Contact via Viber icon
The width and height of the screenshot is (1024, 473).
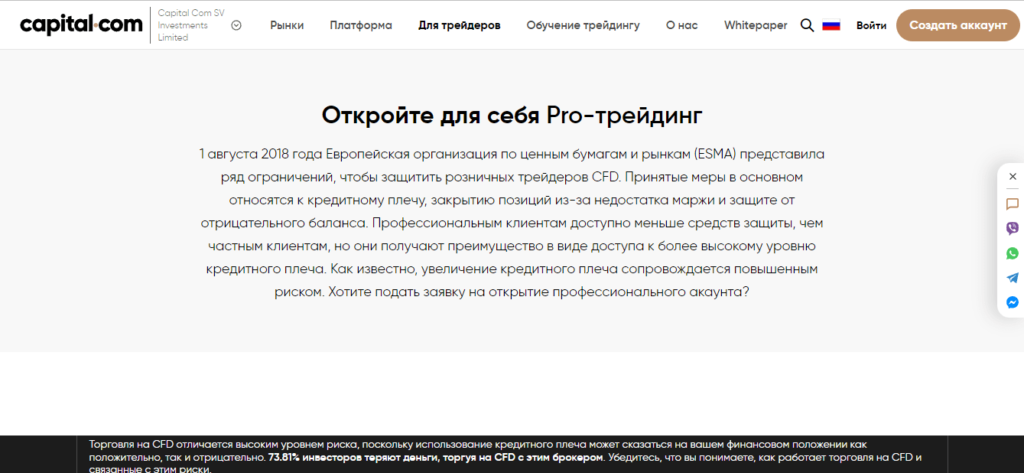[x=1012, y=228]
